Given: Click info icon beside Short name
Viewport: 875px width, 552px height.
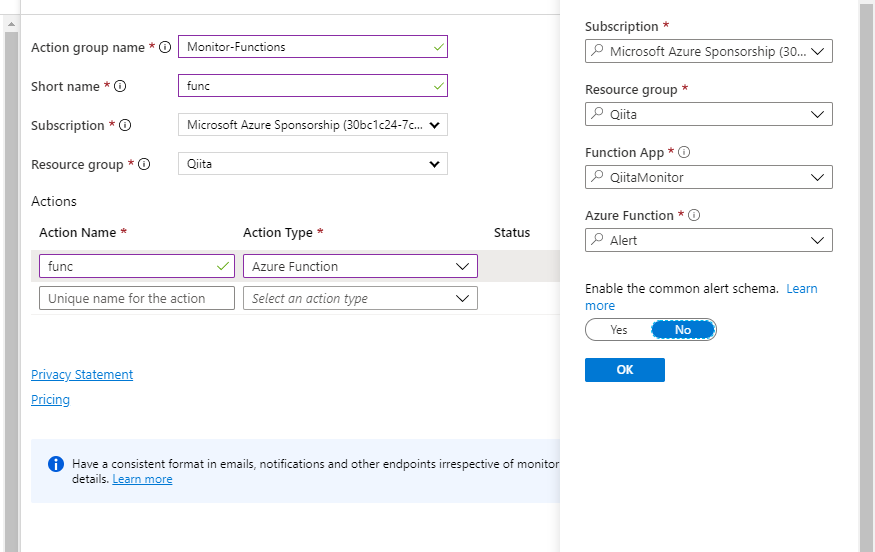Looking at the screenshot, I should [120, 87].
